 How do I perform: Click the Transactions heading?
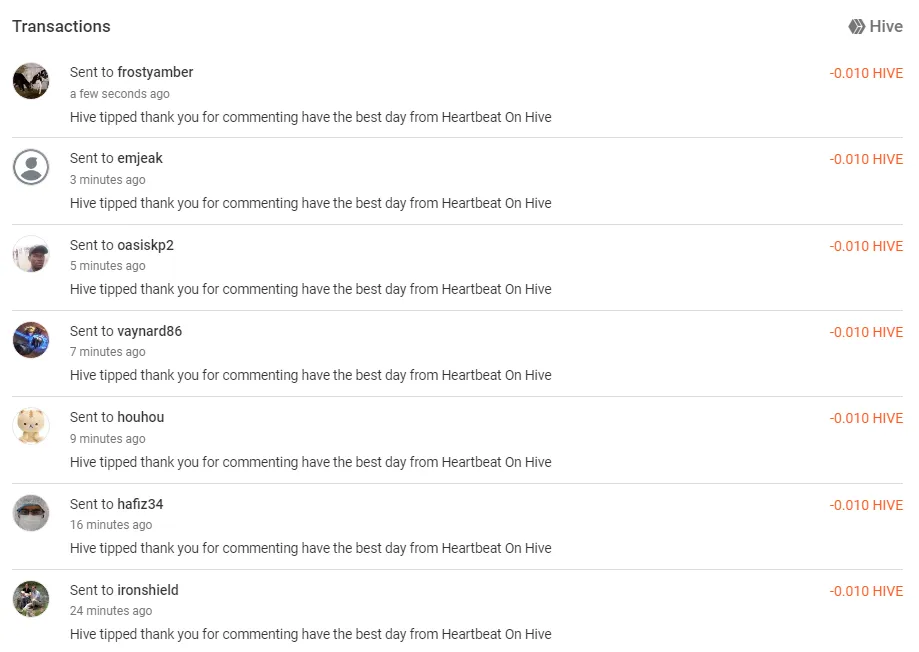pos(62,26)
